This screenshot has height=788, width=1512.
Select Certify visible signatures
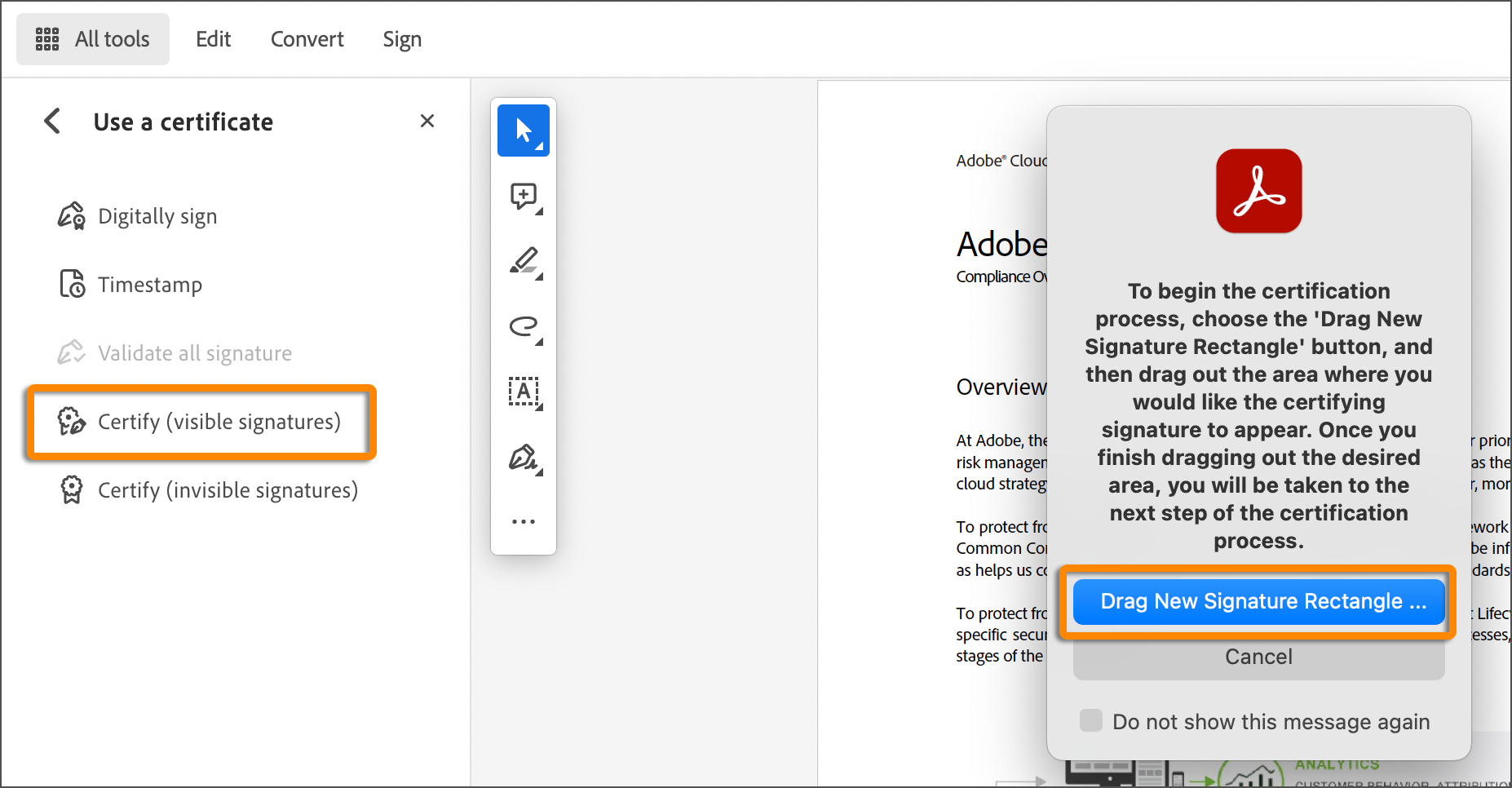[x=219, y=422]
